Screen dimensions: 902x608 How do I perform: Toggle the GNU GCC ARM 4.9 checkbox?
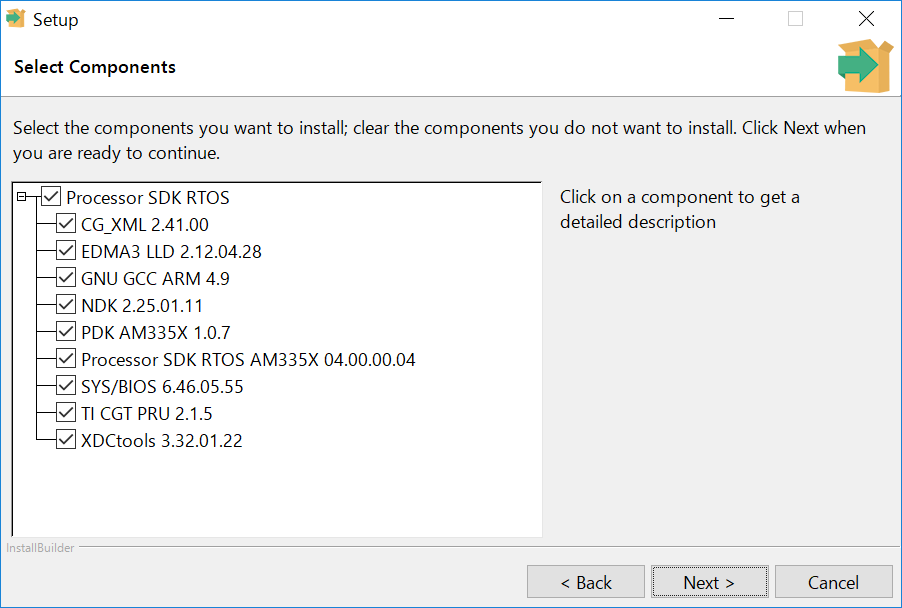66,278
